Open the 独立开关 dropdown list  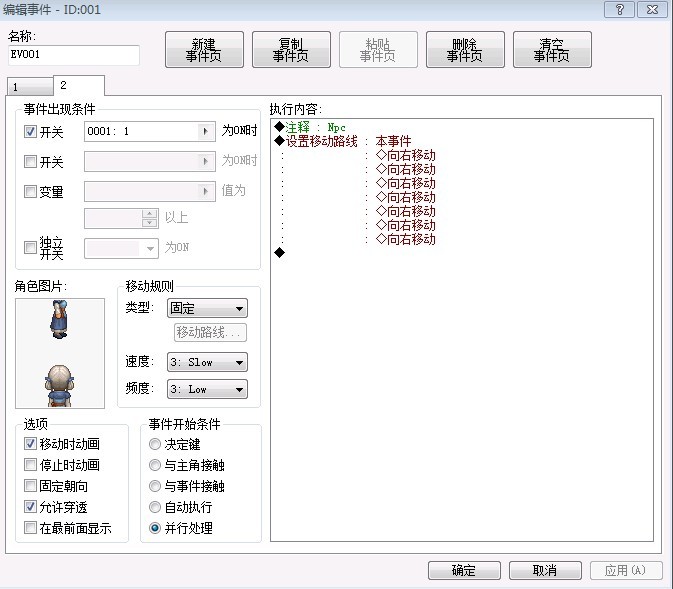[121, 248]
